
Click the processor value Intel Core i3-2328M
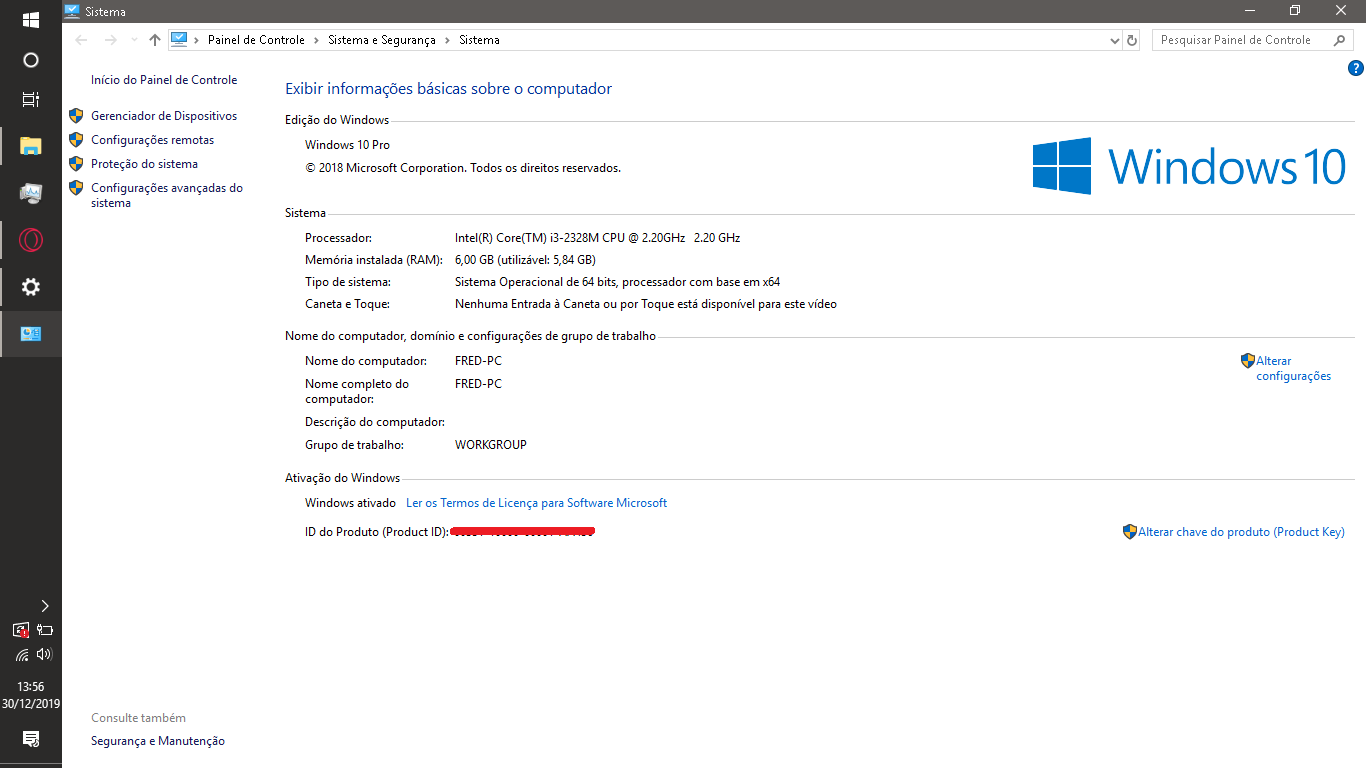coord(597,238)
